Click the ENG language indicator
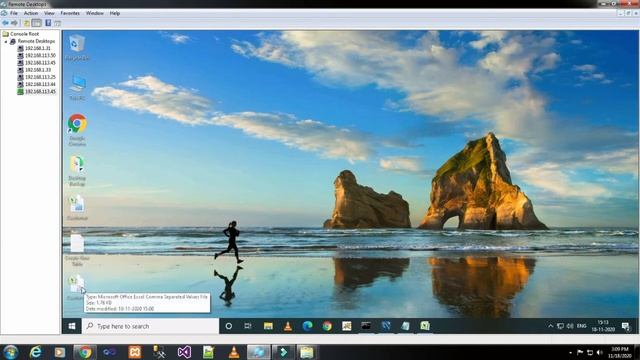The height and width of the screenshot is (360, 640). pos(582,326)
